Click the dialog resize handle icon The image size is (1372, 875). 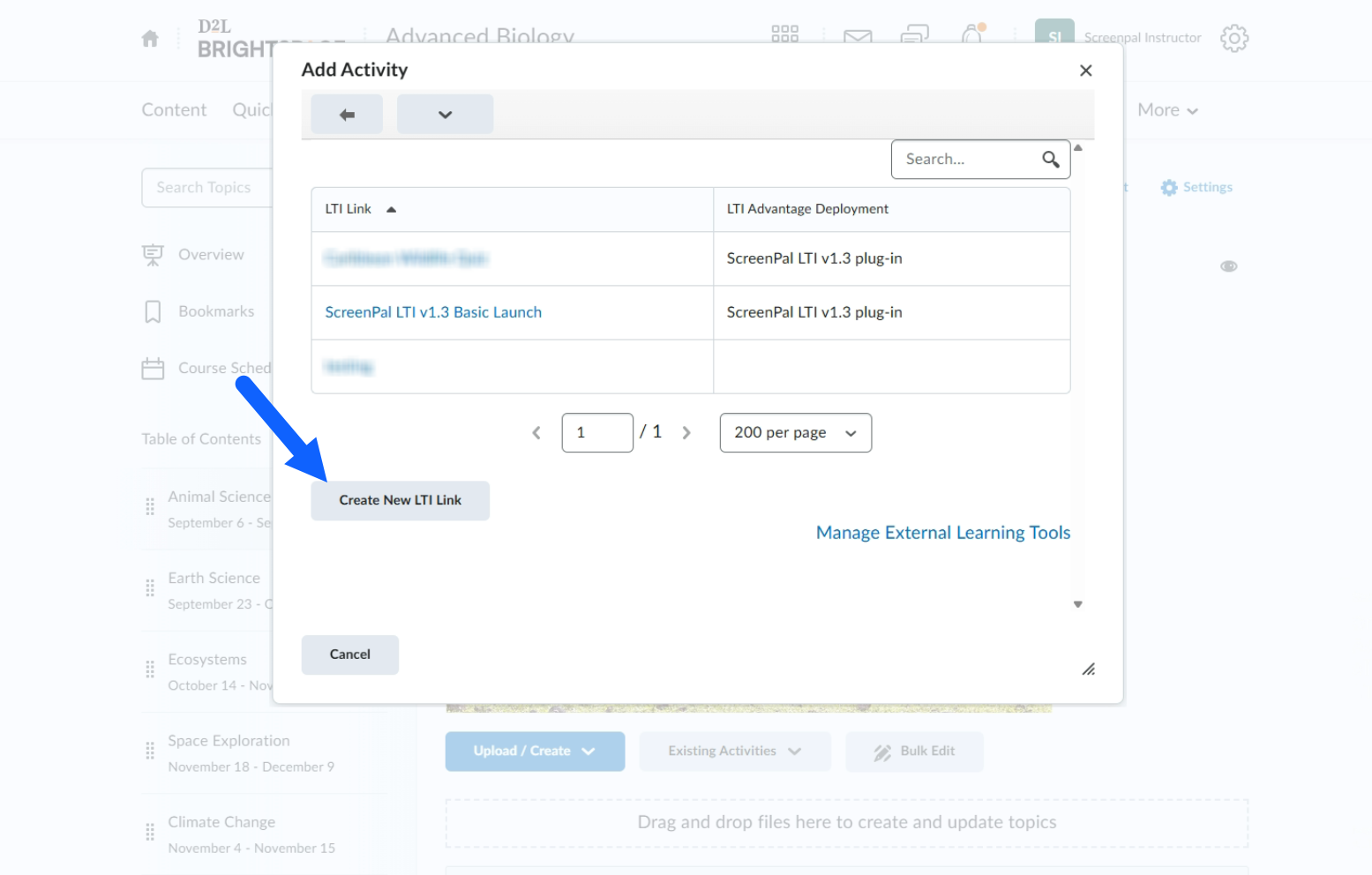pyautogui.click(x=1089, y=669)
